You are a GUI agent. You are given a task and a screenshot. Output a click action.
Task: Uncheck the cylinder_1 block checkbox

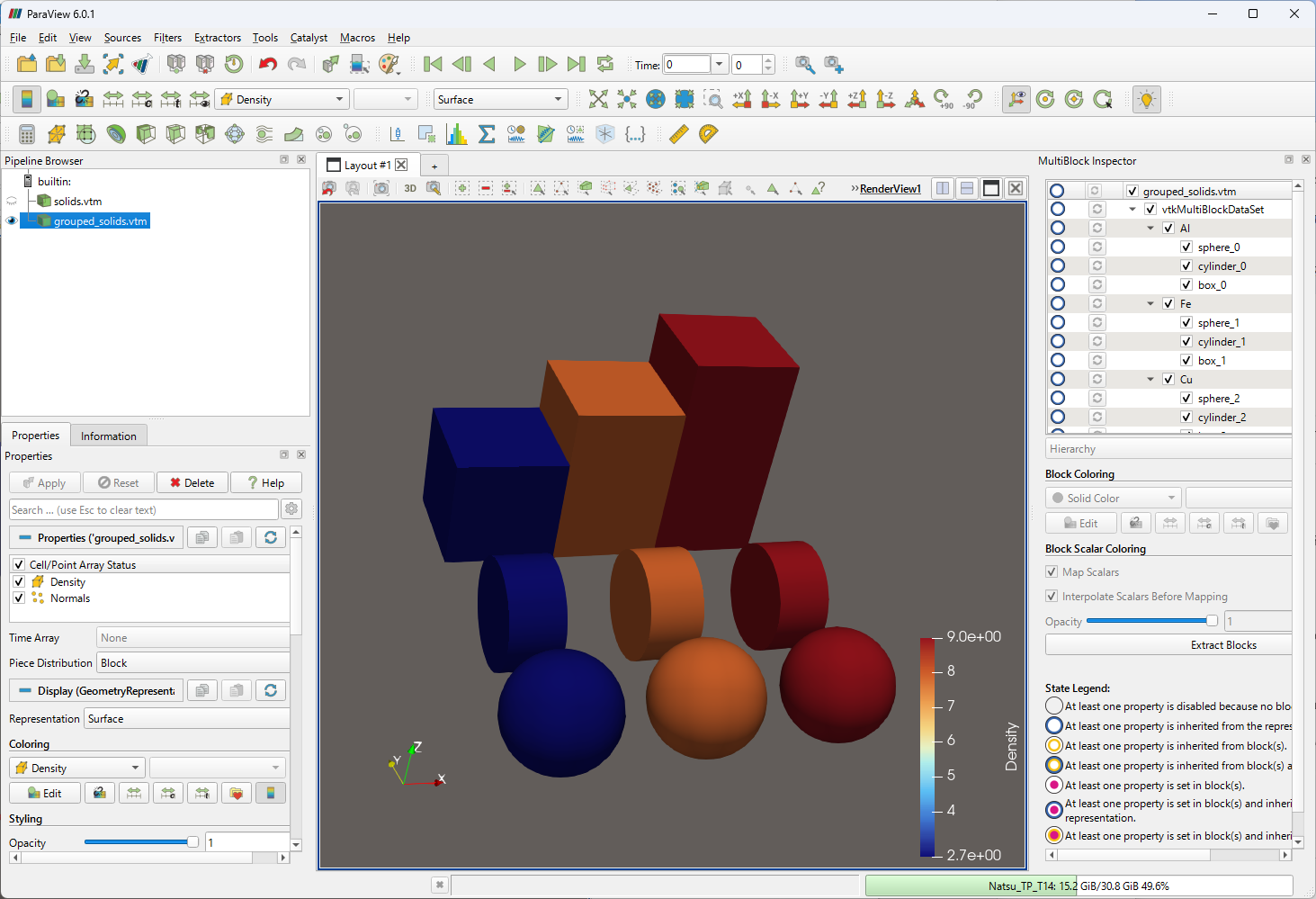pyautogui.click(x=1186, y=341)
